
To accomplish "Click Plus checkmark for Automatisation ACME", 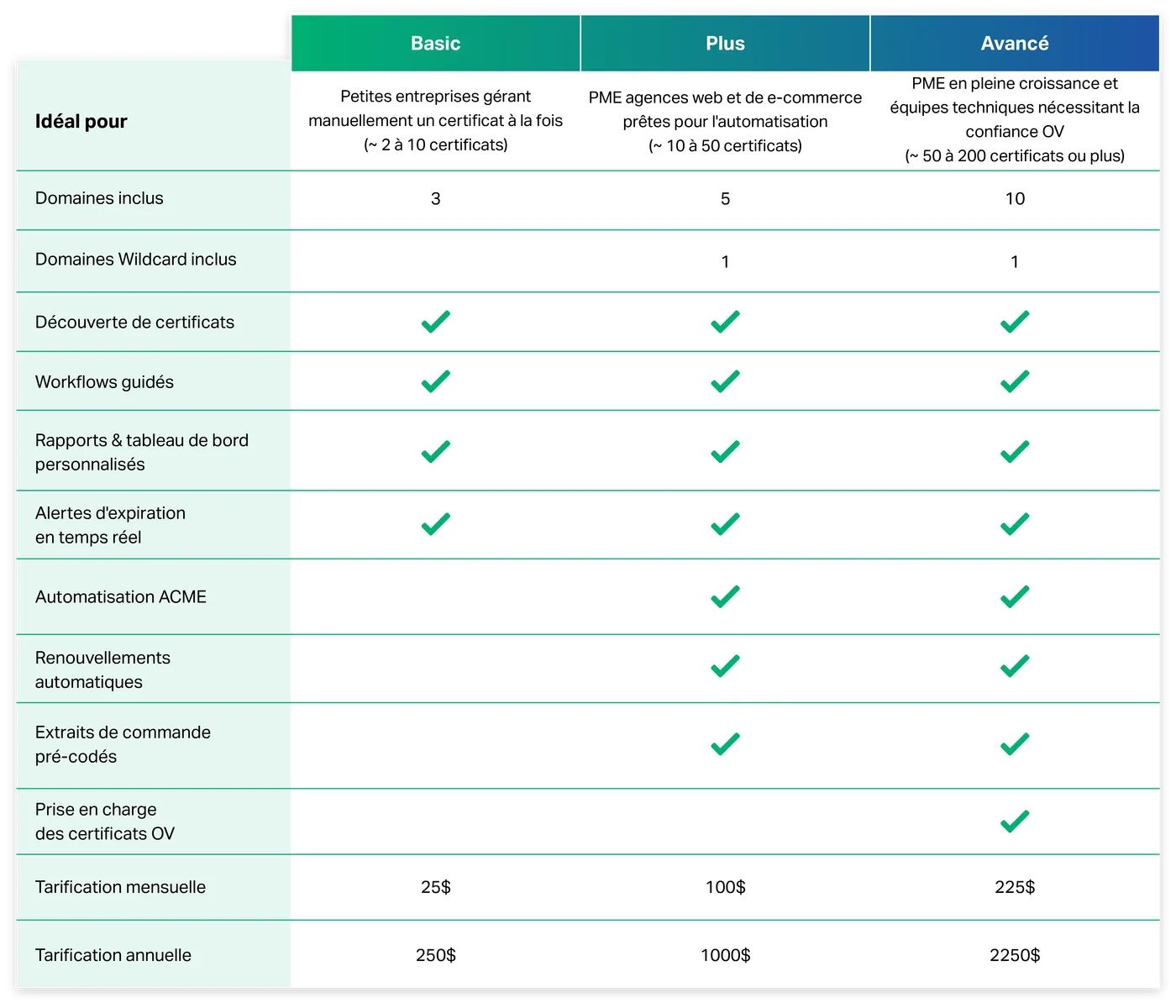I will [x=725, y=596].
